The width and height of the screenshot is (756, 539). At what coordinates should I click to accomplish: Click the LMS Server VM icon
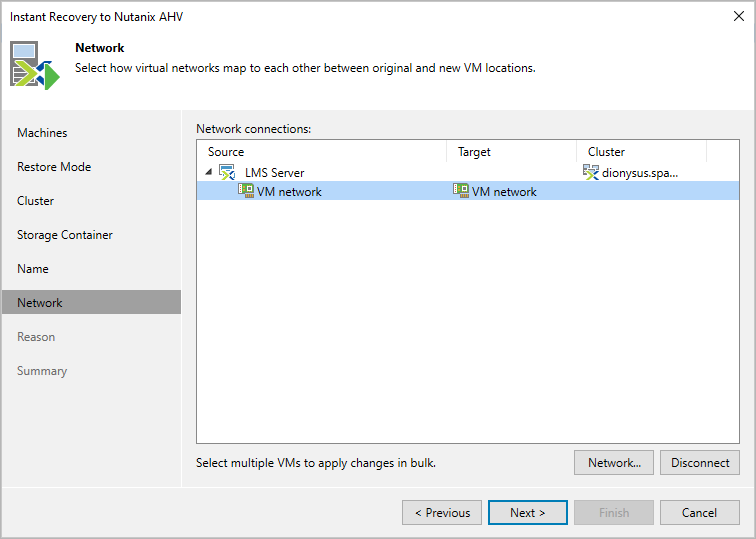pyautogui.click(x=227, y=172)
